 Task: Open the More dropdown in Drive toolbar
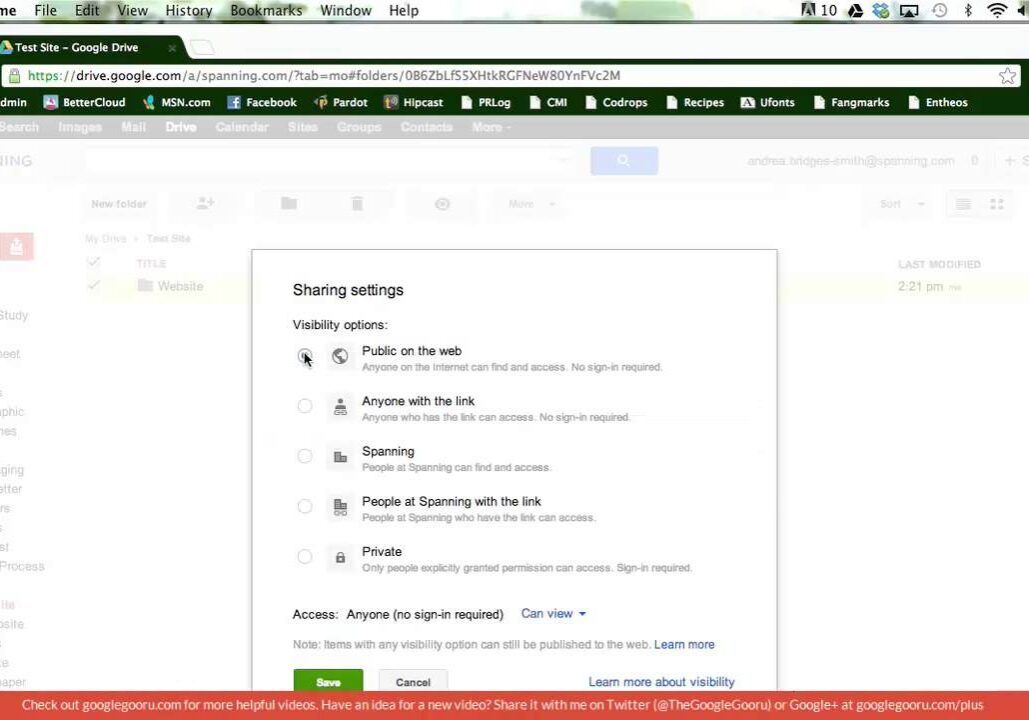click(531, 204)
